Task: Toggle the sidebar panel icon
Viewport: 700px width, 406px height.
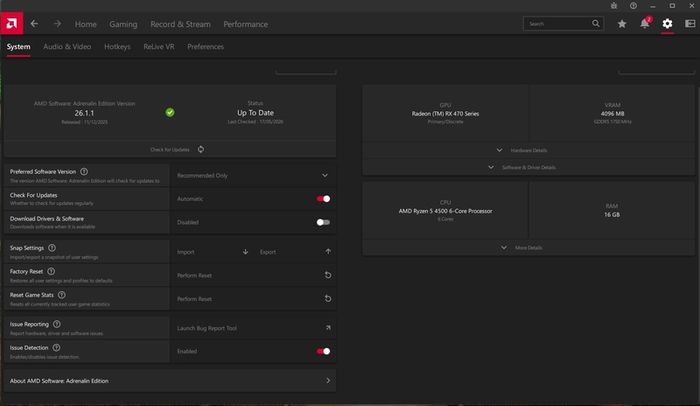Action: 690,24
